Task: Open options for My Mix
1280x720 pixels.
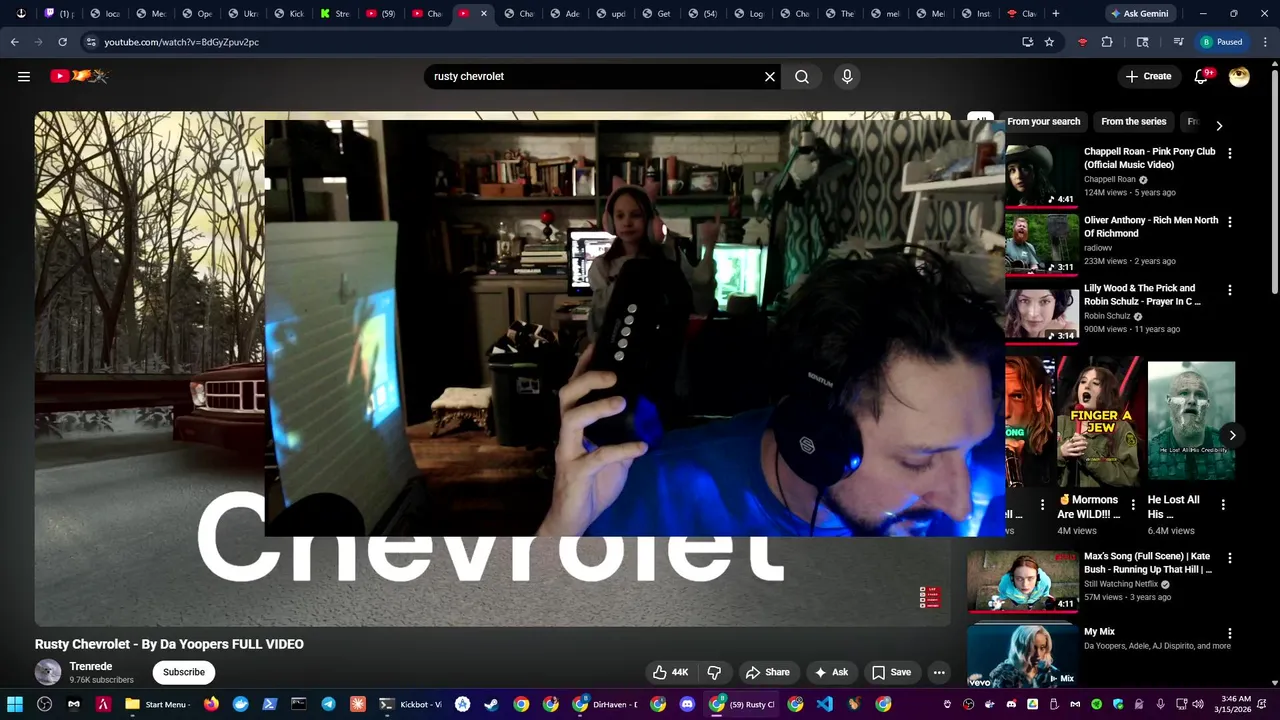Action: 1230,633
